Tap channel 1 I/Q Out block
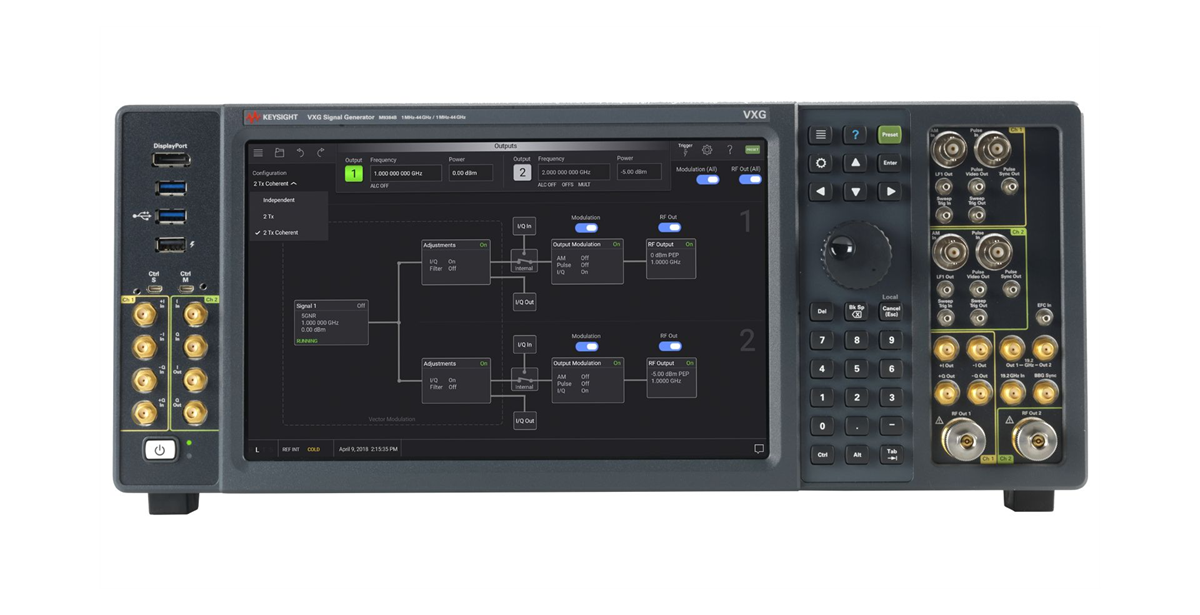 pyautogui.click(x=524, y=301)
